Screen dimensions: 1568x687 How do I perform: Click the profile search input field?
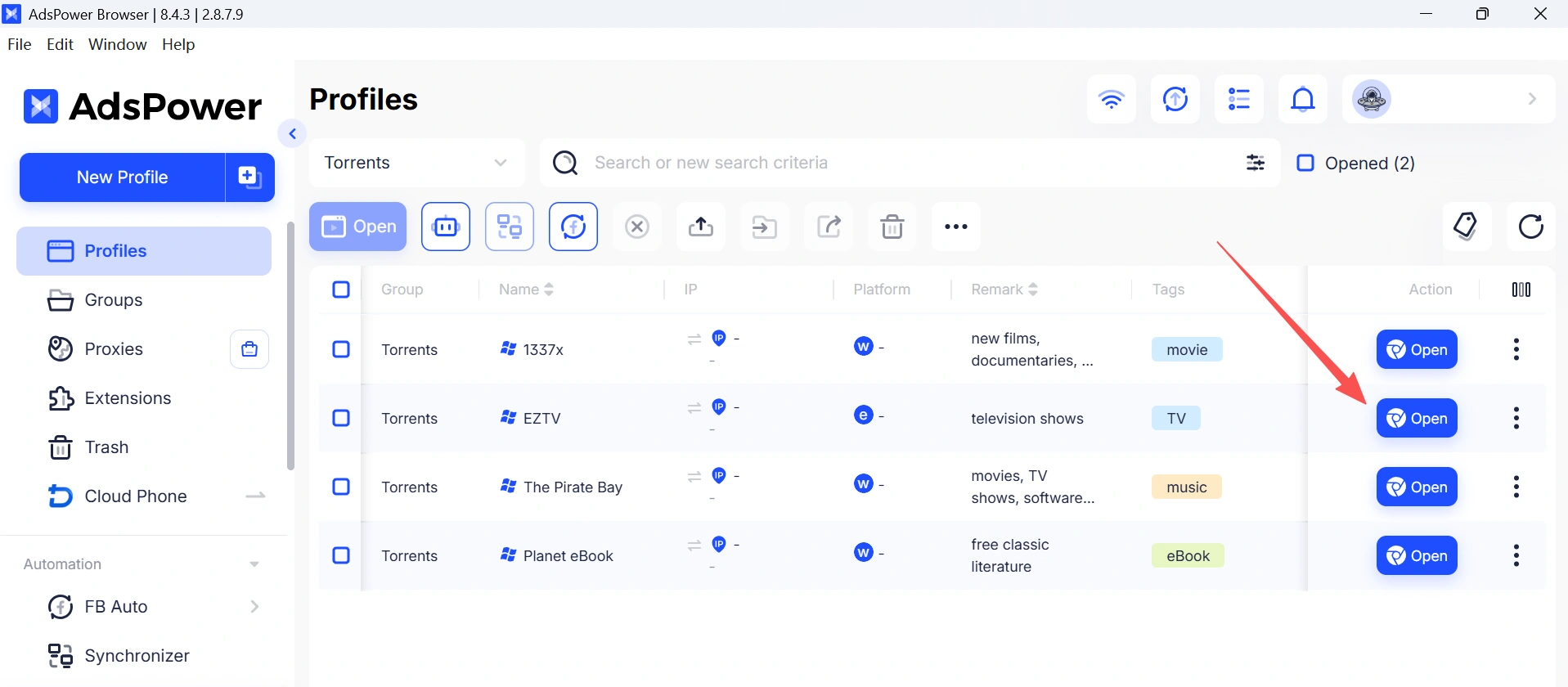(908, 163)
